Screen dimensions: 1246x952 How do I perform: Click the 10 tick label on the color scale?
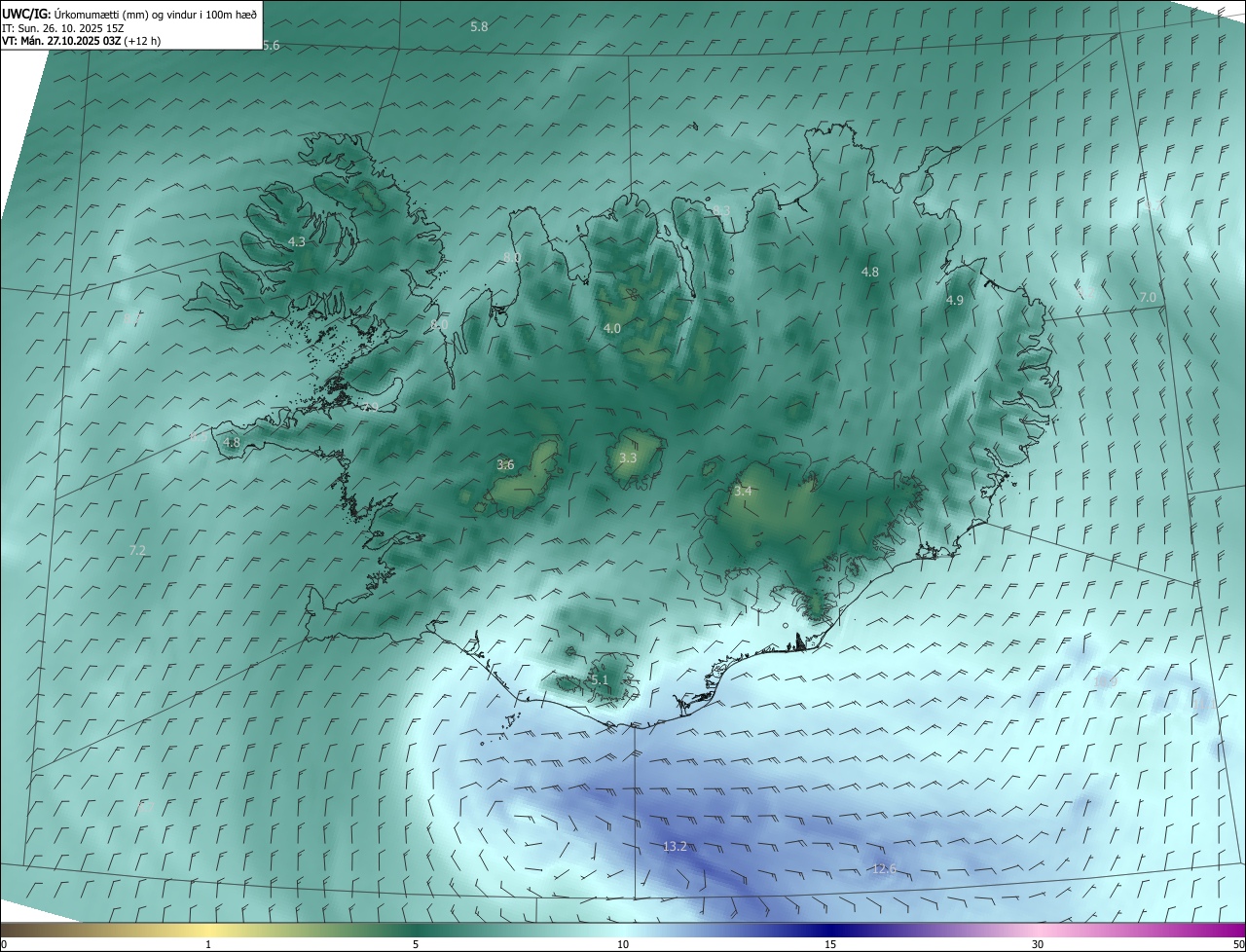pyautogui.click(x=623, y=944)
